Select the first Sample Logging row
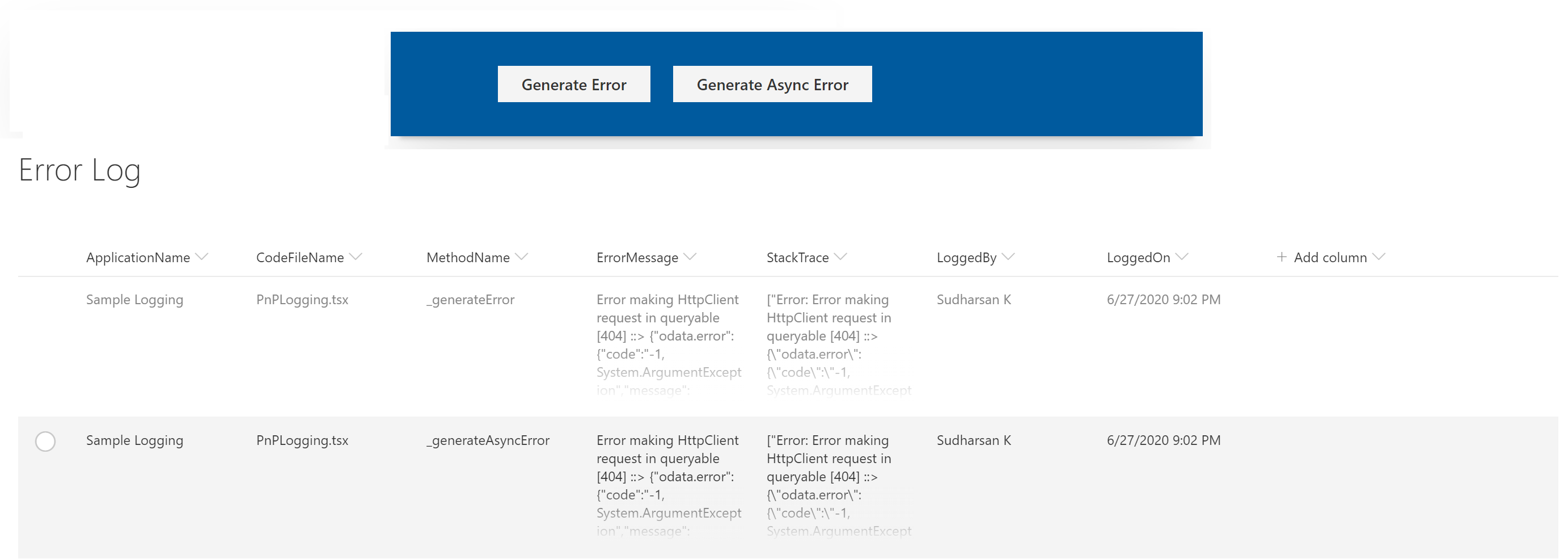 click(134, 300)
